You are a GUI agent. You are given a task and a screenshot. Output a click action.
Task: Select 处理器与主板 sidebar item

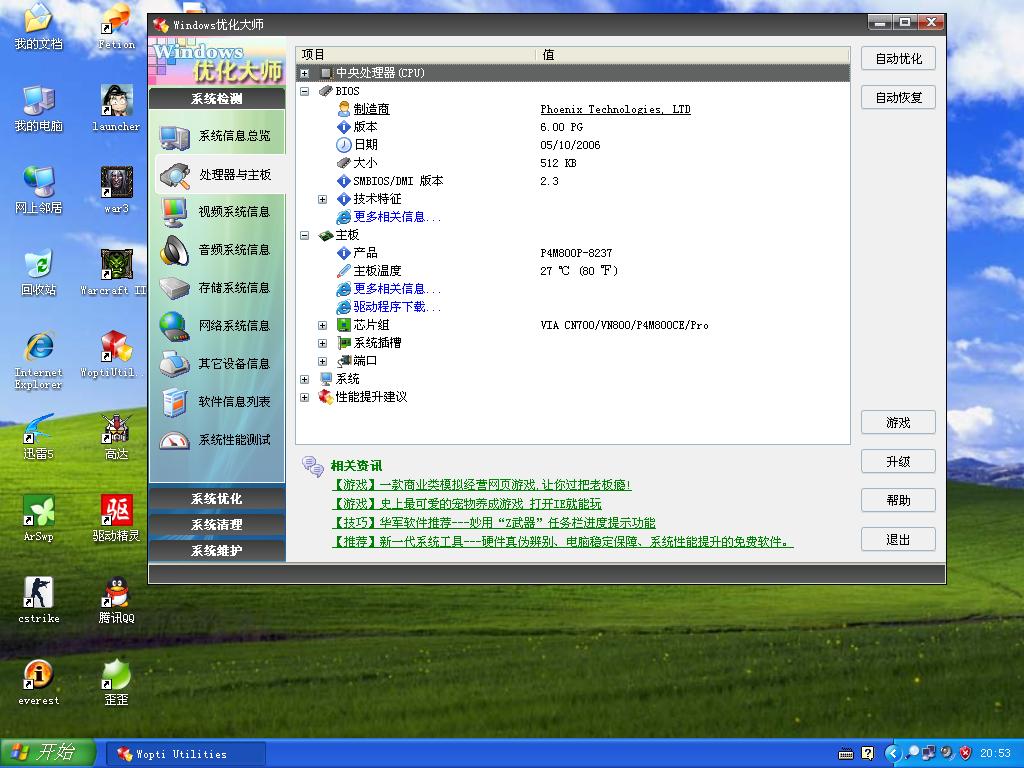click(220, 174)
